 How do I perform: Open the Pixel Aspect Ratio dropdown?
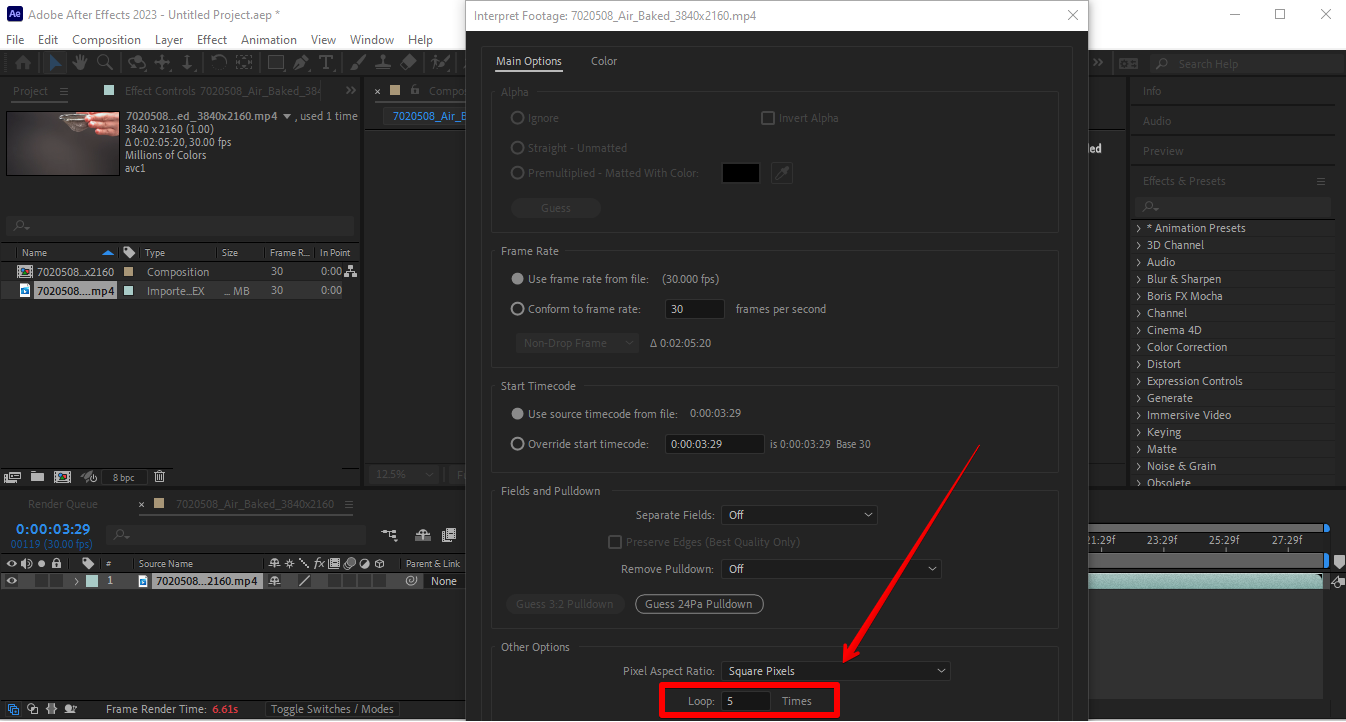coord(835,670)
